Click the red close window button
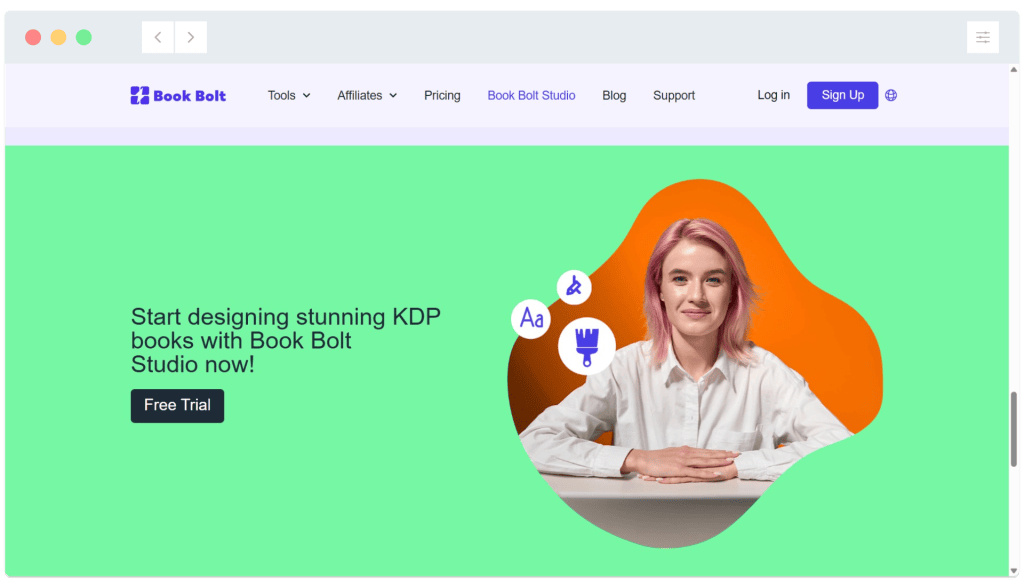Image resolution: width=1024 pixels, height=587 pixels. click(x=33, y=37)
